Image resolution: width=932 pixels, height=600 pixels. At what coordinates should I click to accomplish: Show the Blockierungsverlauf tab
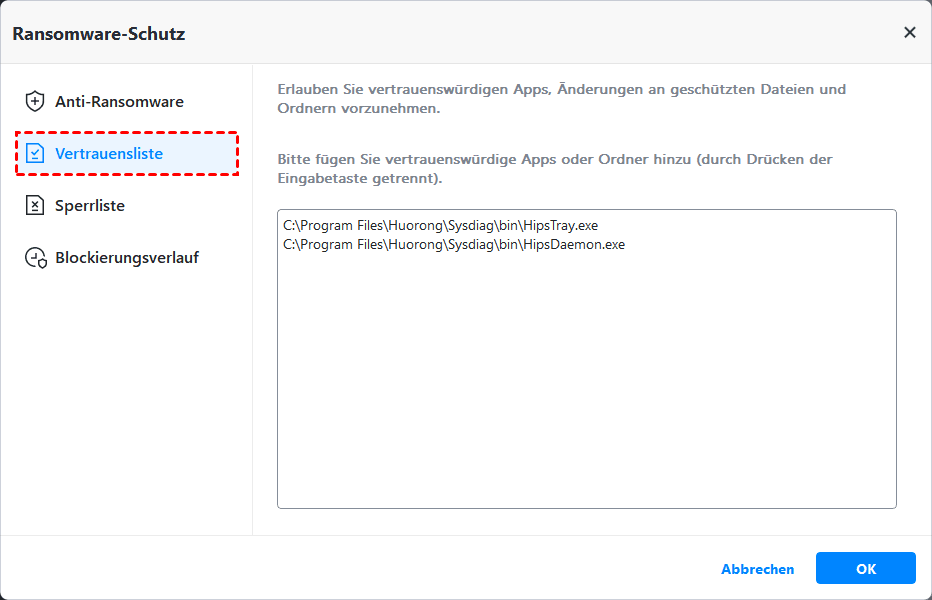tap(127, 258)
